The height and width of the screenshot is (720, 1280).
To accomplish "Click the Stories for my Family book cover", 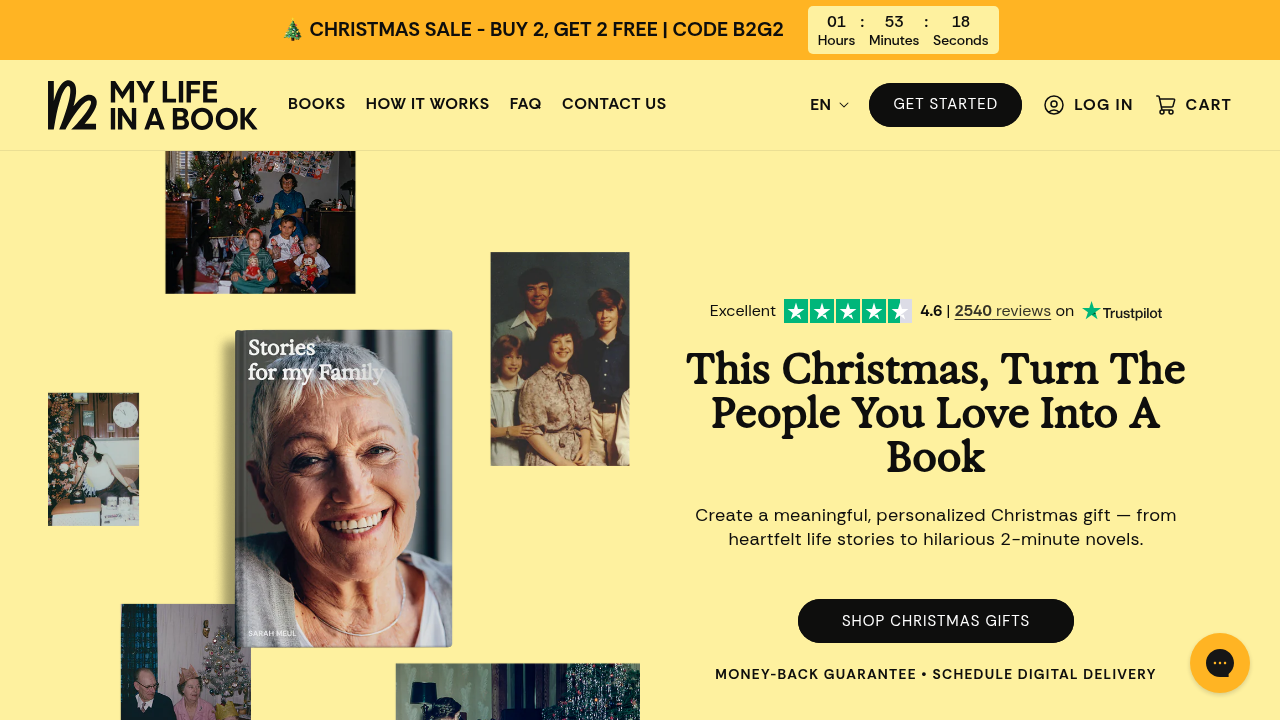I will point(344,488).
